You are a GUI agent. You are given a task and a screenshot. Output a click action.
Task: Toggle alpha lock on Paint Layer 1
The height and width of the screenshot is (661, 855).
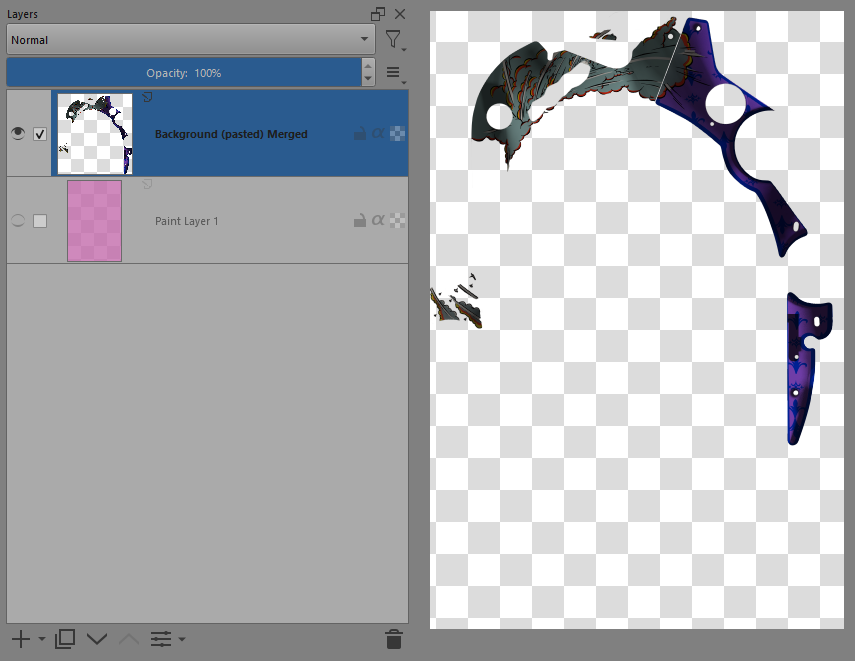tap(378, 220)
